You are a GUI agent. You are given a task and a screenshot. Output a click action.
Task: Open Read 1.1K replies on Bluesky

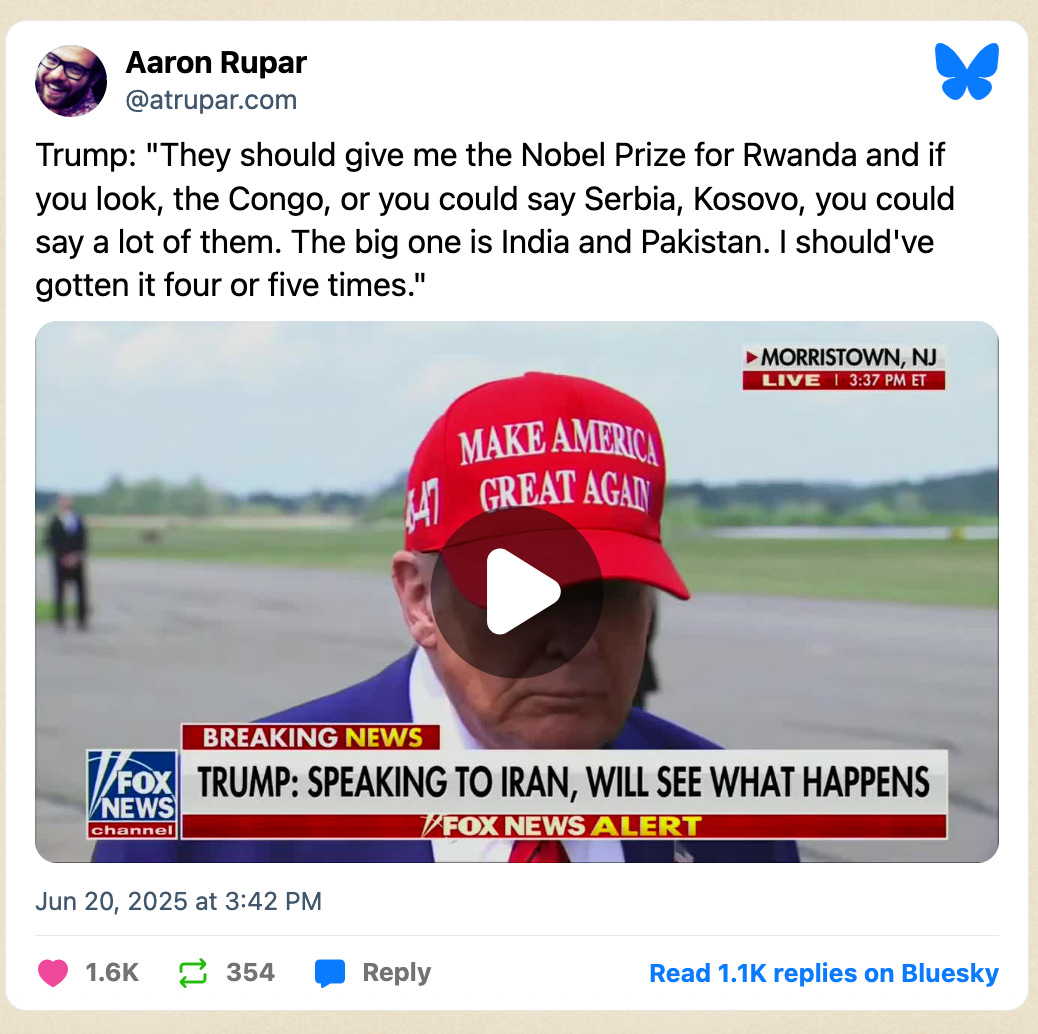[x=824, y=973]
